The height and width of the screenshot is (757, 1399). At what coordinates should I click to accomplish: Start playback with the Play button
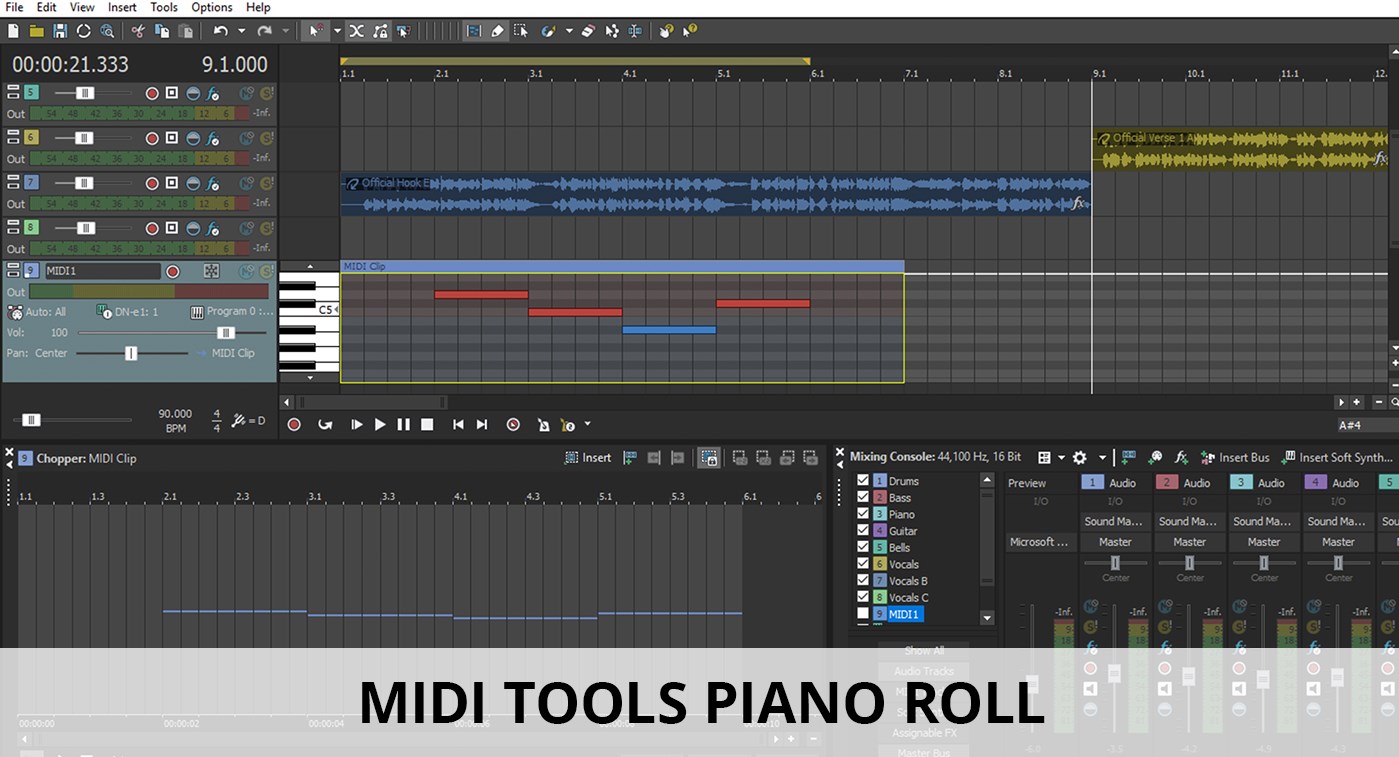click(380, 424)
